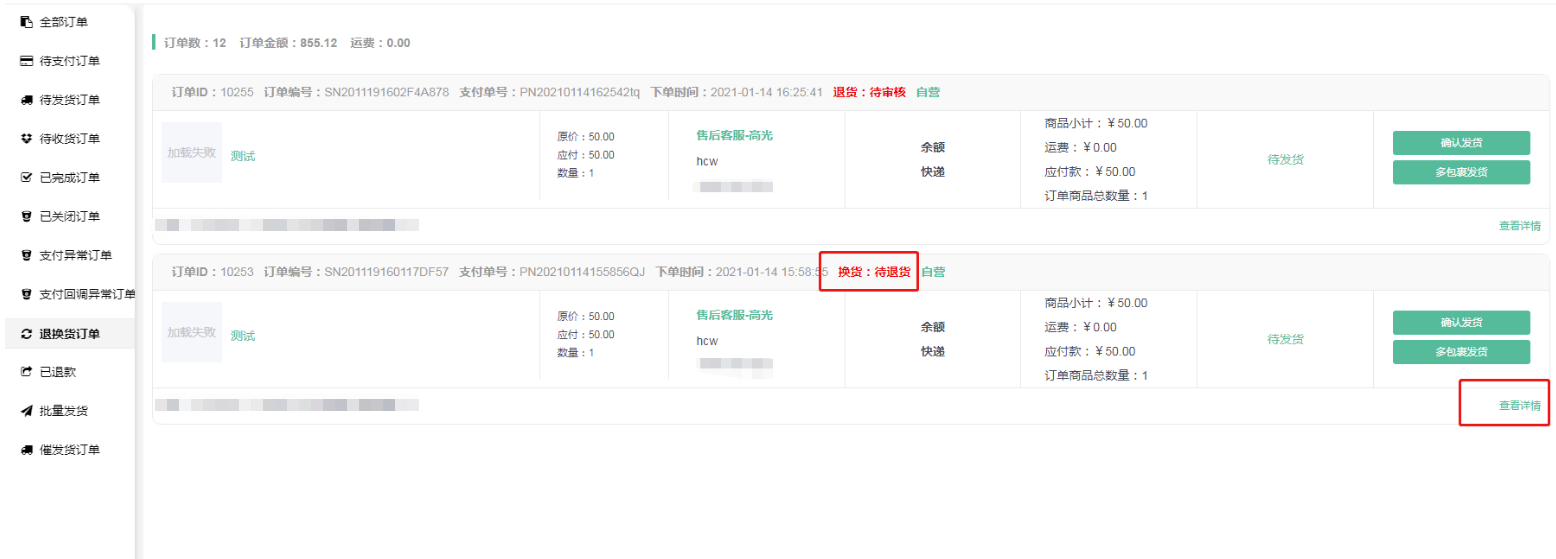Open 查看详情 for order 10253
This screenshot has height=559, width=1556.
1519,406
